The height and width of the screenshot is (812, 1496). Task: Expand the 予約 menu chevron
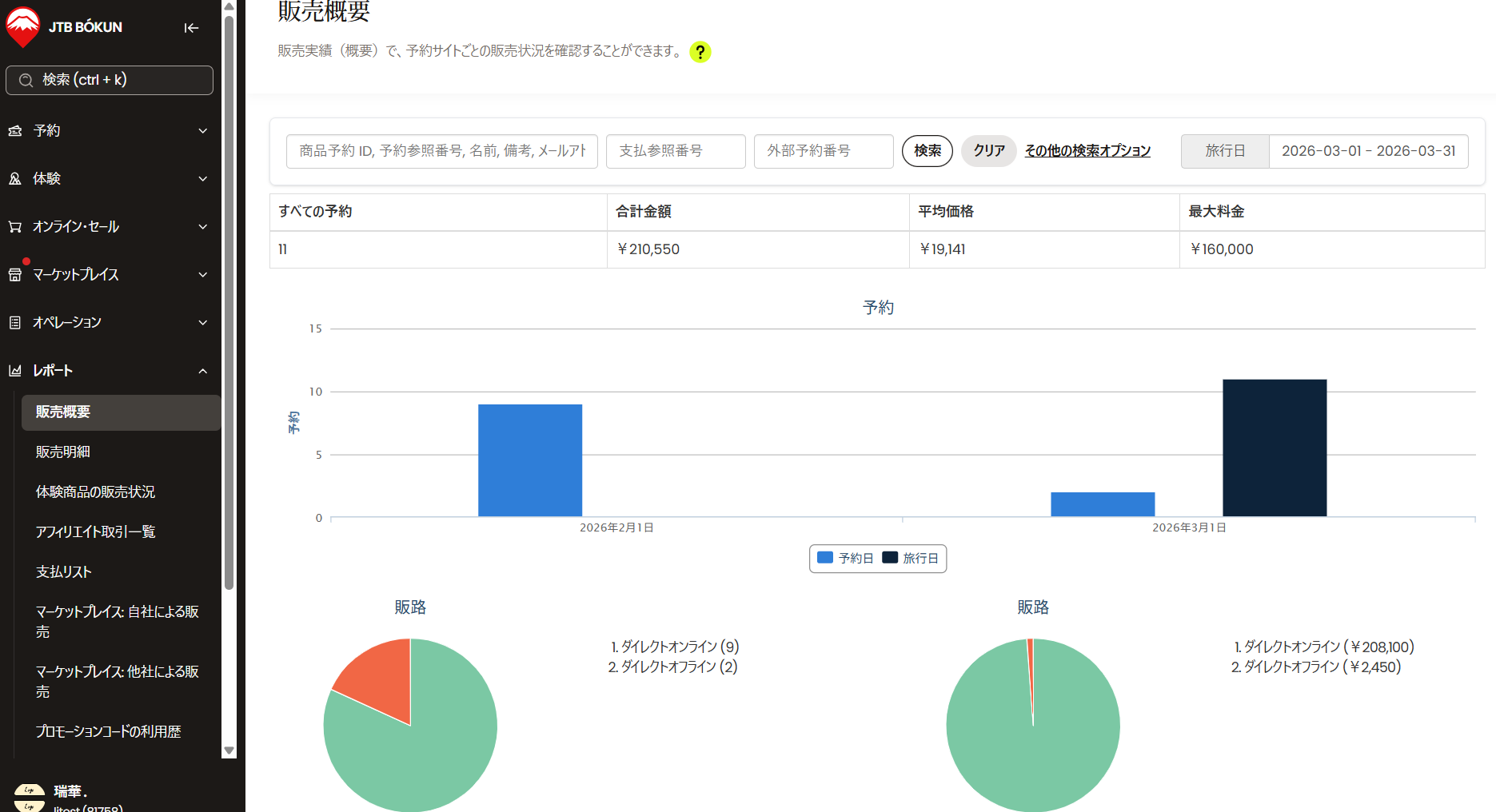click(x=203, y=131)
